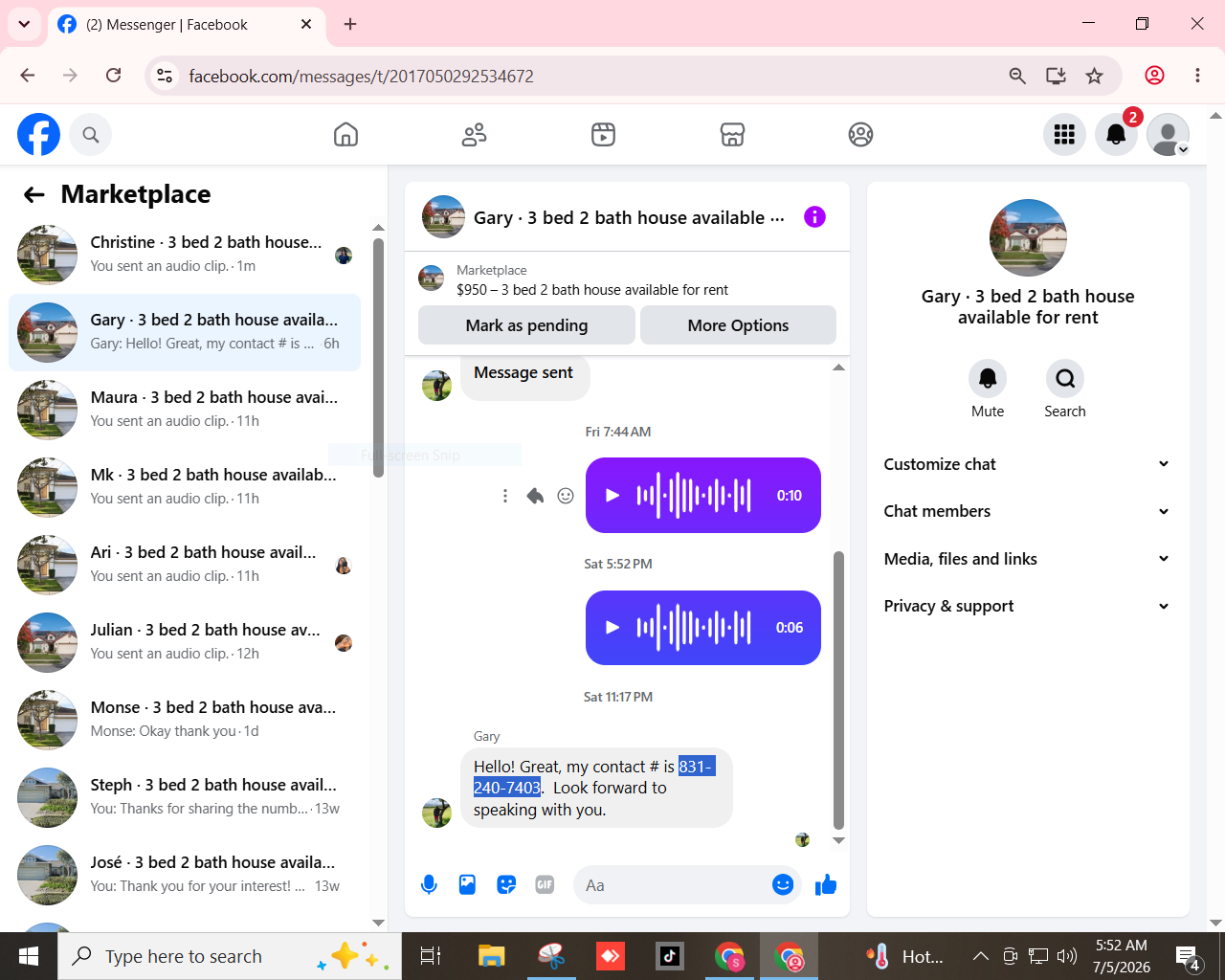The height and width of the screenshot is (980, 1225).
Task: Mark as pending button
Action: (526, 325)
